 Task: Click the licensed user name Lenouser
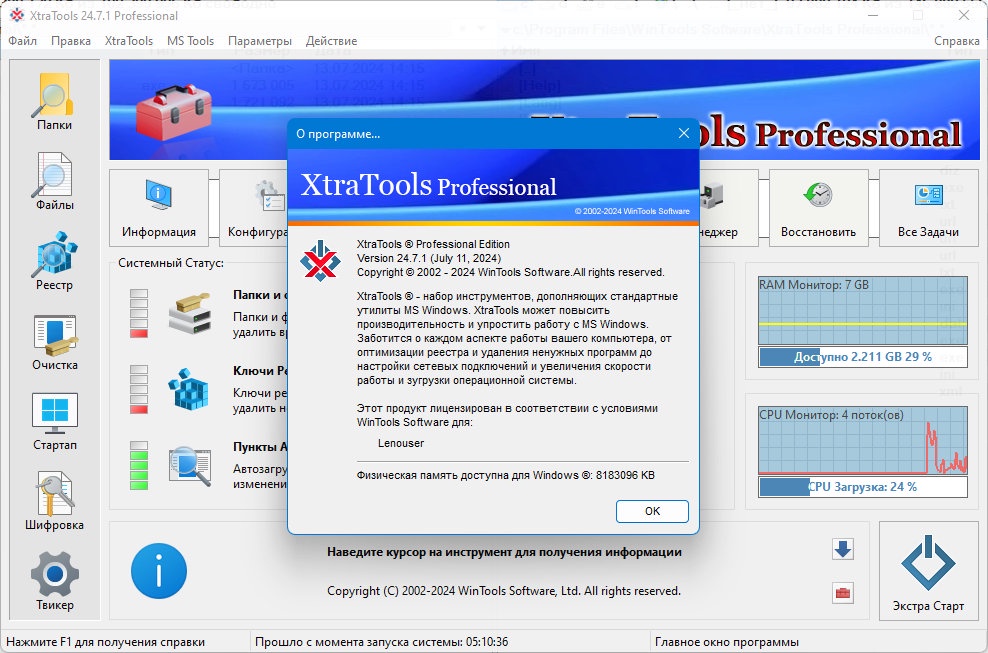tap(401, 443)
